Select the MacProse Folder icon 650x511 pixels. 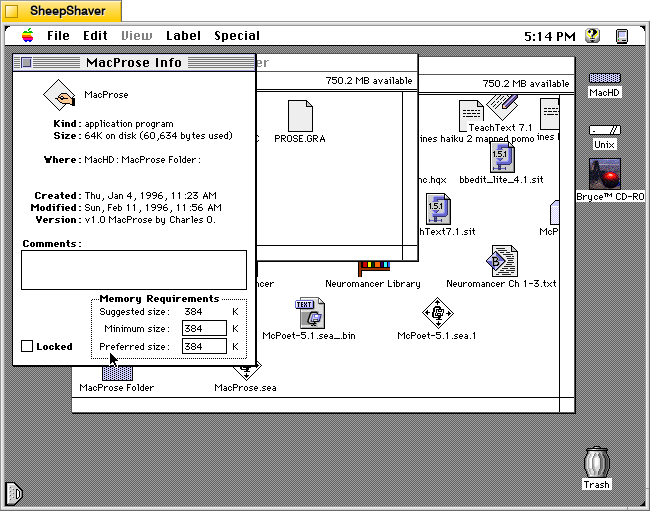click(x=117, y=373)
